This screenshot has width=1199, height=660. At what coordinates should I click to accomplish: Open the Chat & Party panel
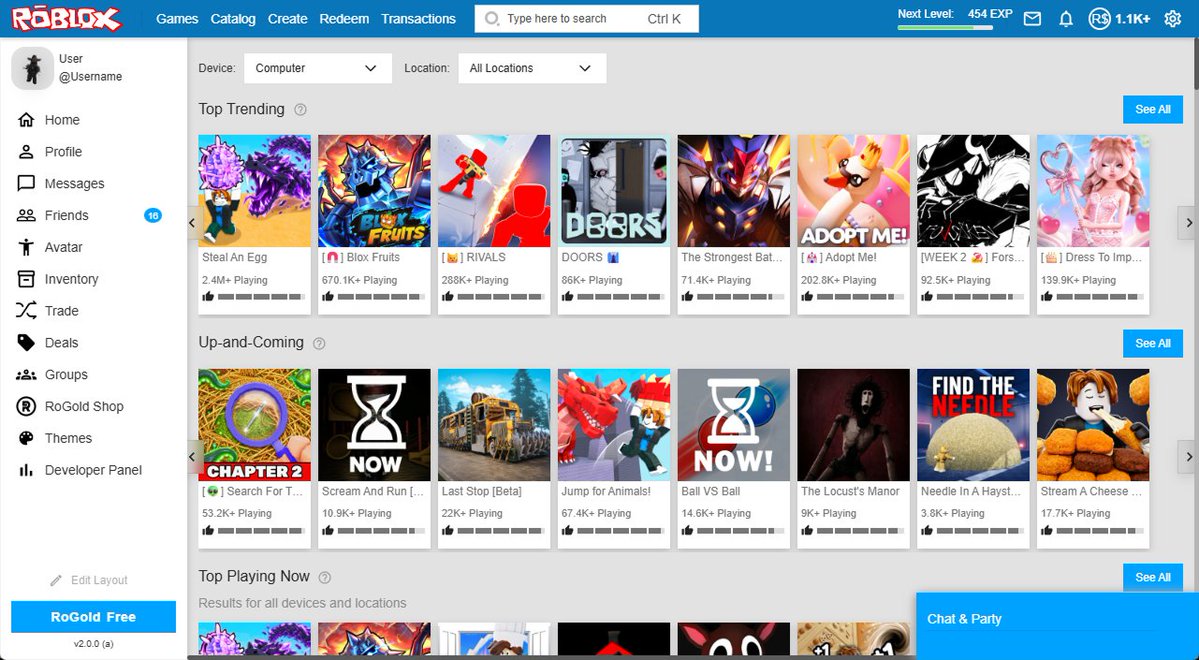point(1058,626)
